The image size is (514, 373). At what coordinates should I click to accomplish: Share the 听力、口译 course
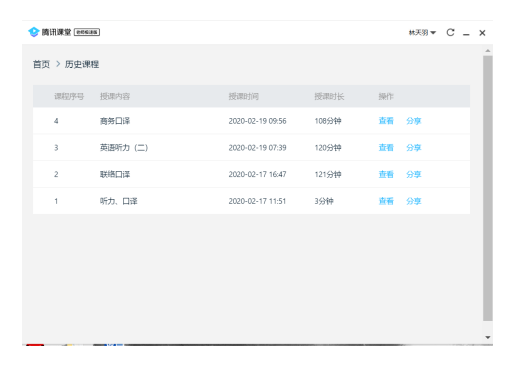[414, 201]
